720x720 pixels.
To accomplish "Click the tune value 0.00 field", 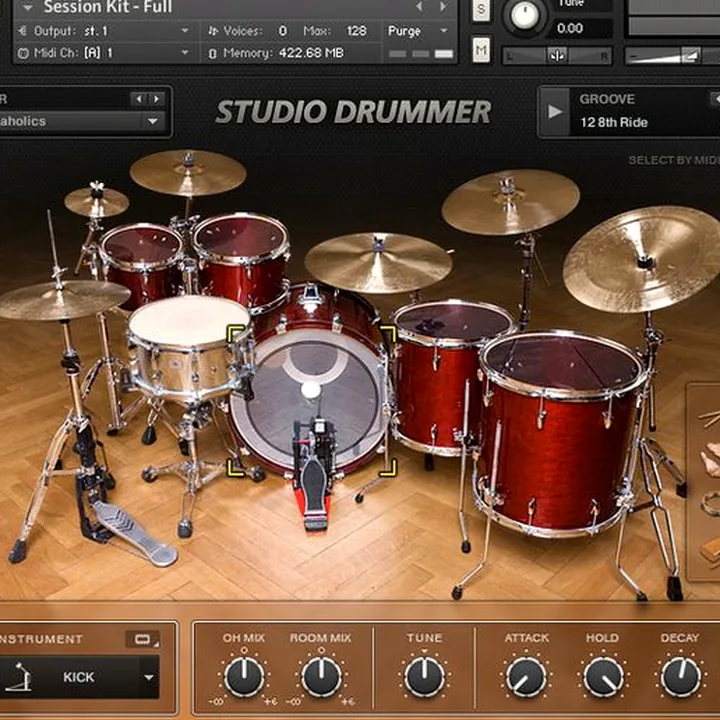I will tap(570, 28).
